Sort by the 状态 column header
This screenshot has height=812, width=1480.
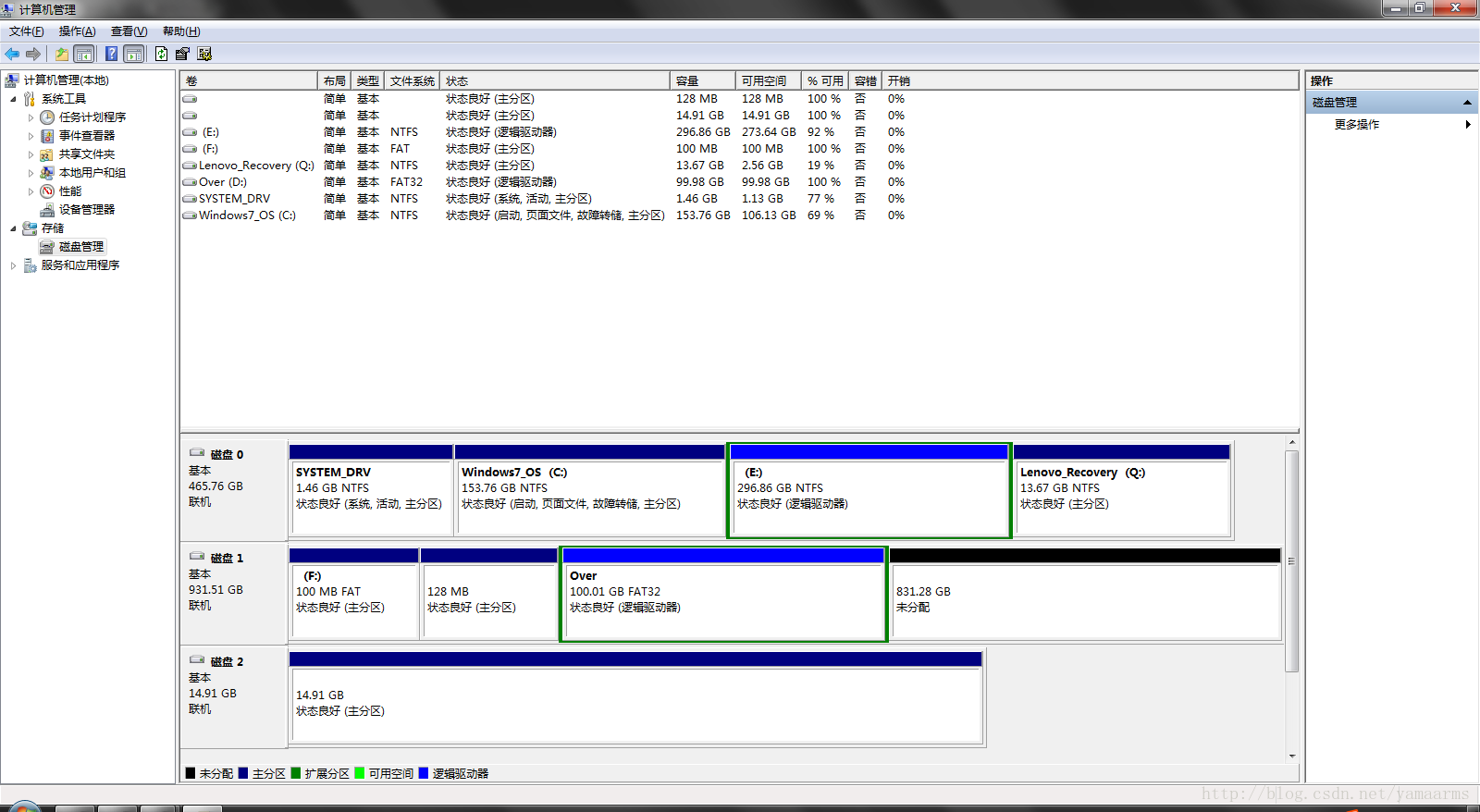(555, 81)
